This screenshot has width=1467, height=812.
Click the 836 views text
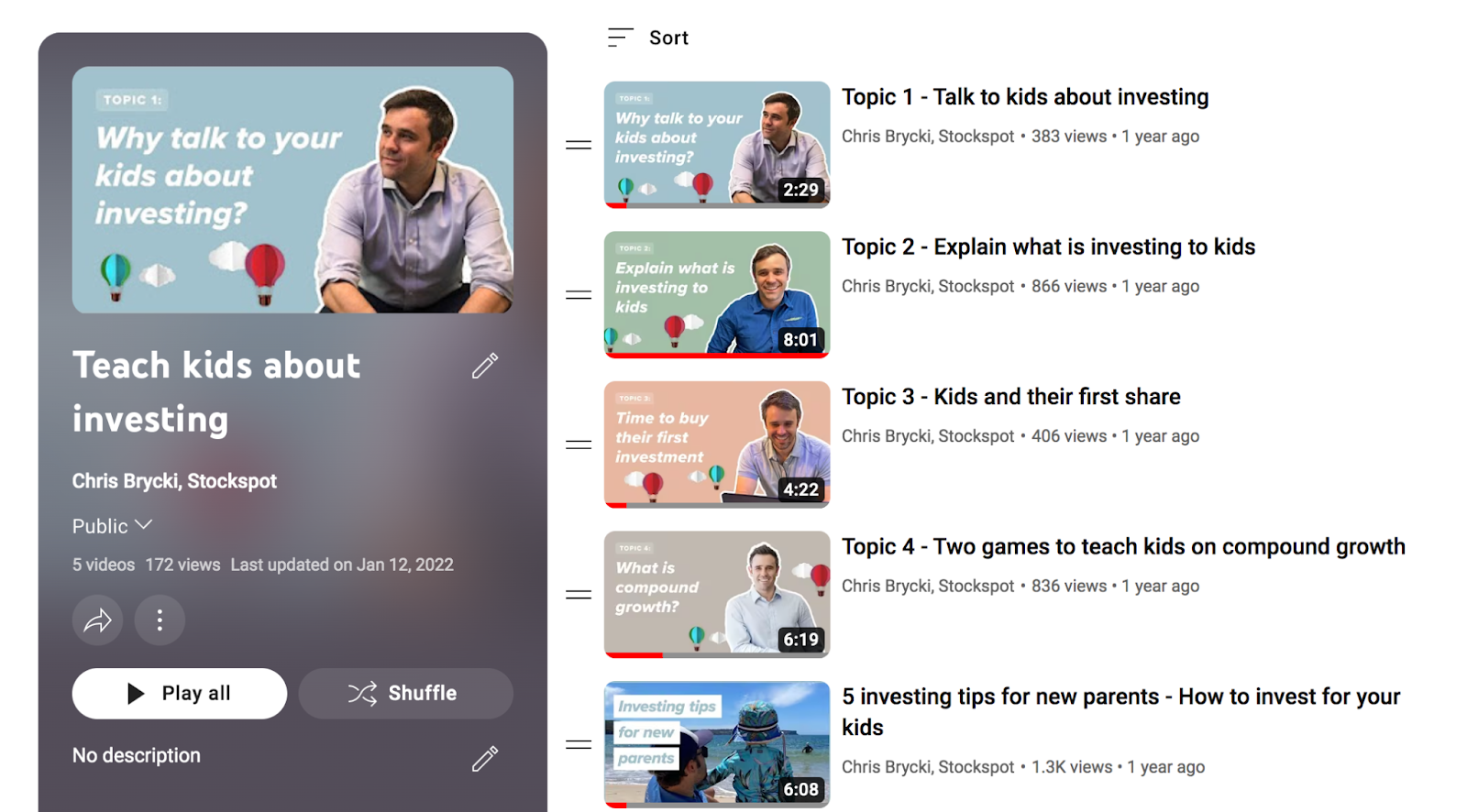1069,587
